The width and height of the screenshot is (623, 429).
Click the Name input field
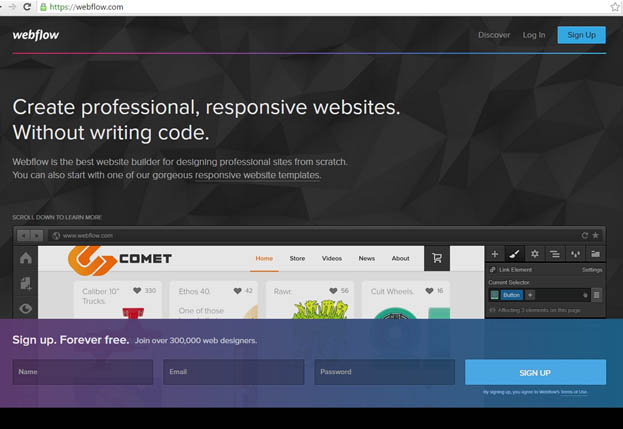click(x=83, y=372)
